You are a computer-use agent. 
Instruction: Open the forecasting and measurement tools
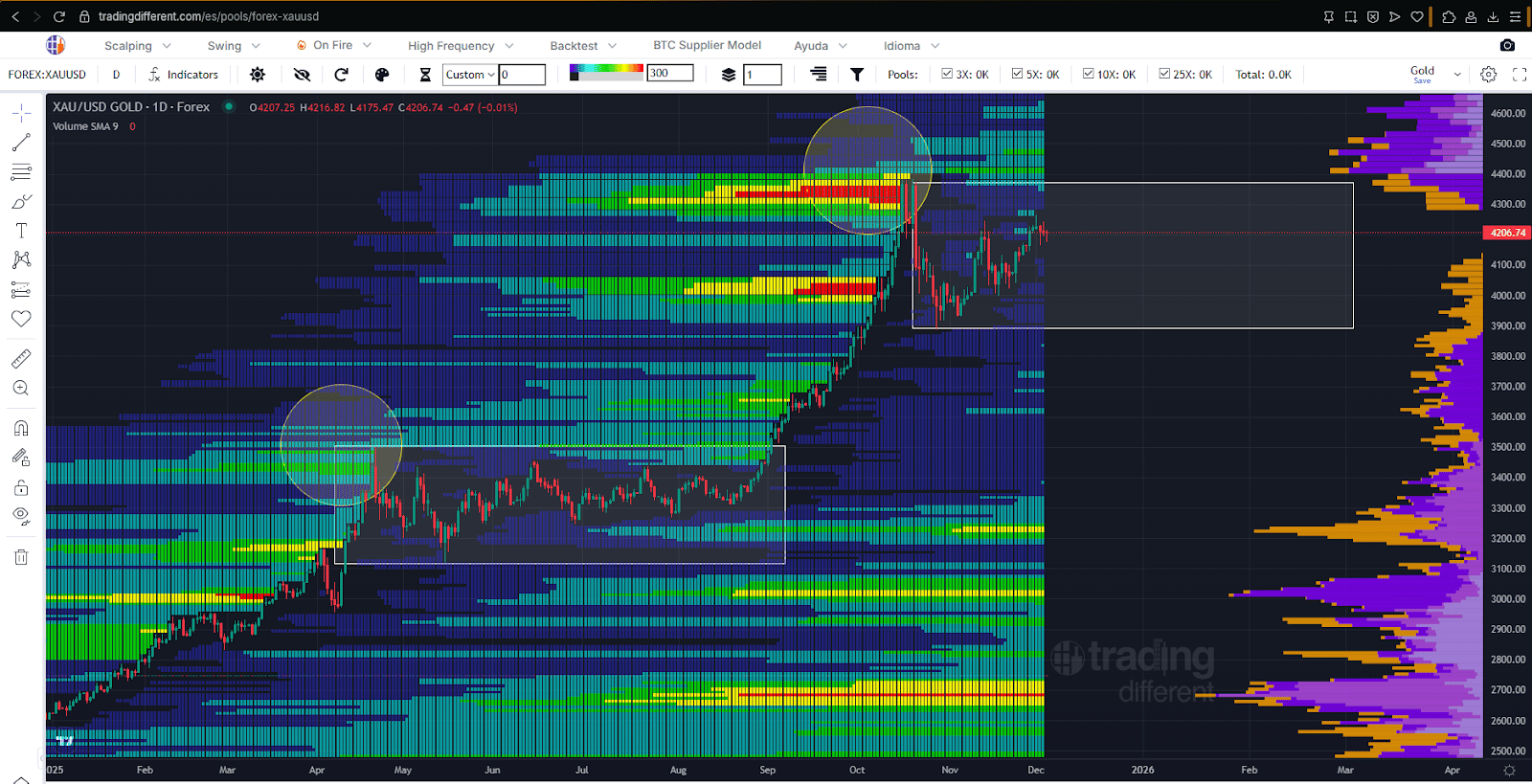21,289
